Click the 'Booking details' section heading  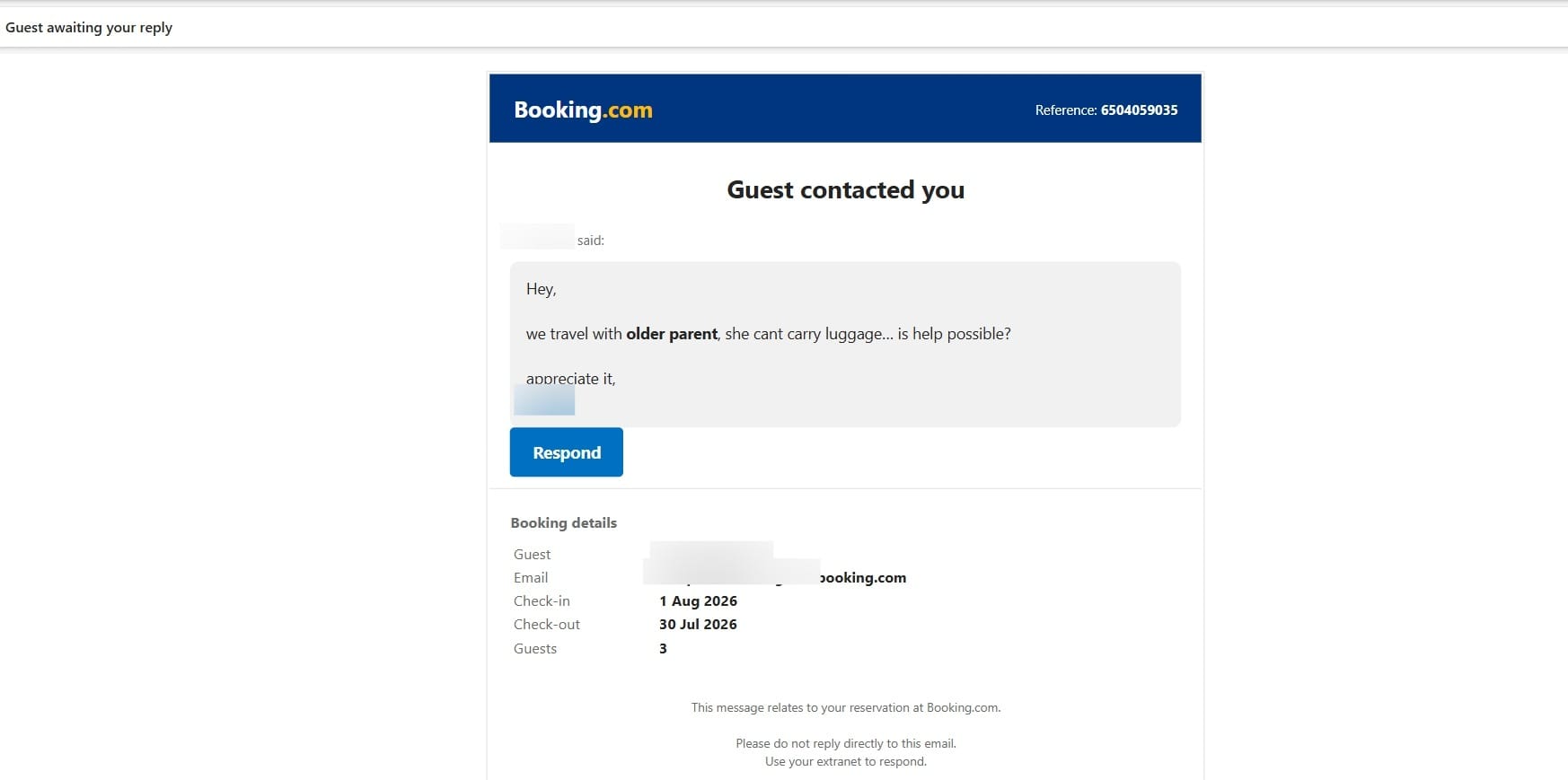point(563,522)
